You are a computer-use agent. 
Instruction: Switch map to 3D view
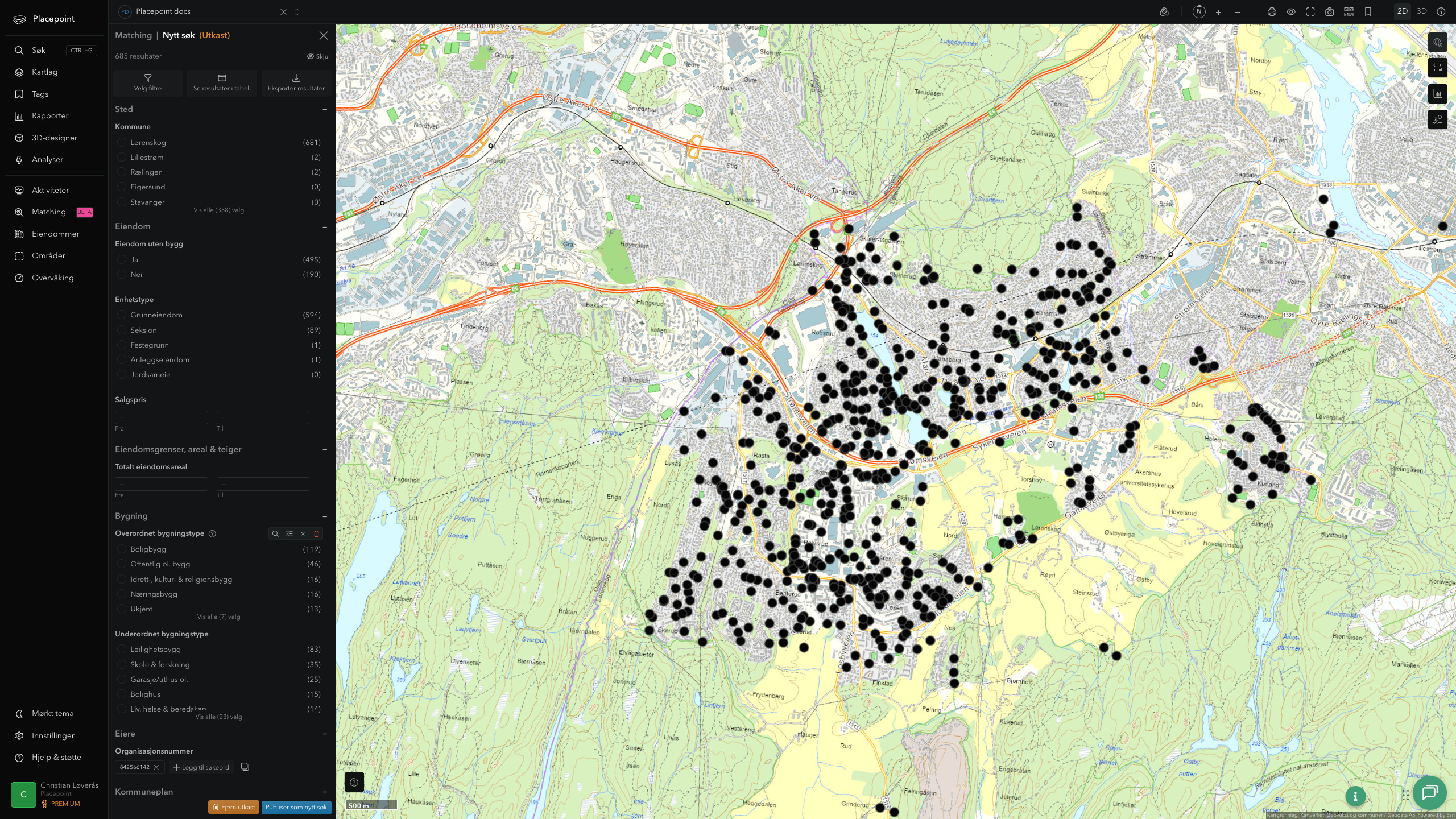(x=1422, y=11)
